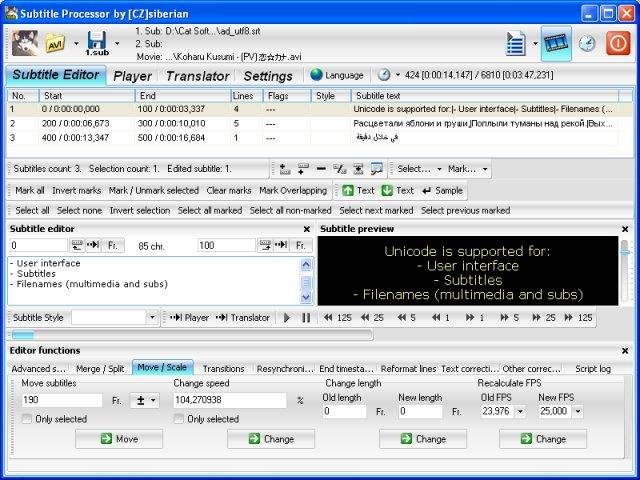Enable Only selected under Change speed
The image size is (640, 480).
coord(179,419)
